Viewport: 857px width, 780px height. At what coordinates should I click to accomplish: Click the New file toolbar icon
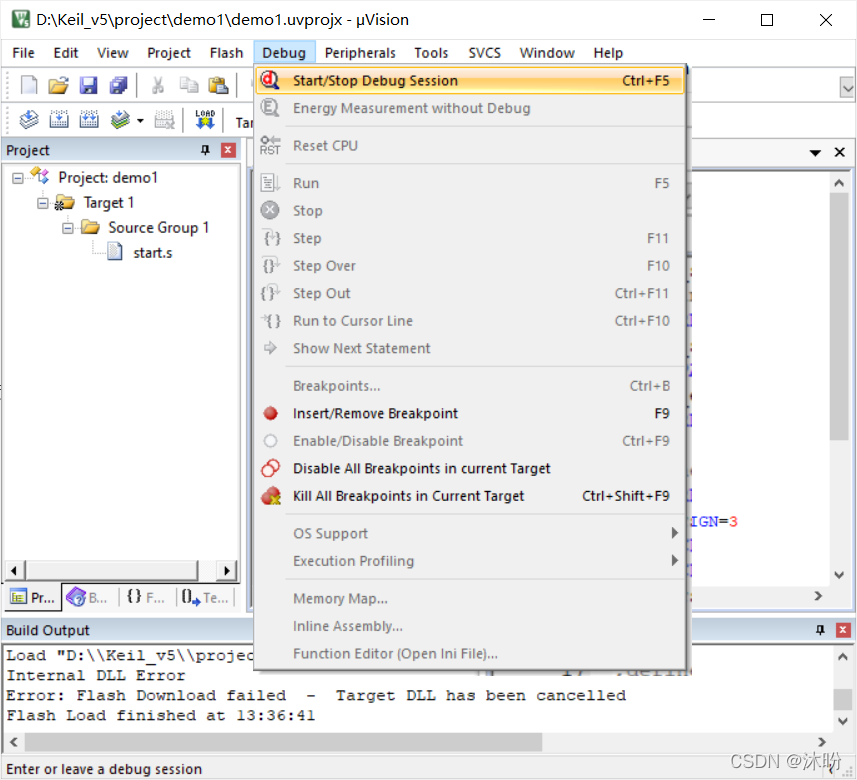[28, 85]
